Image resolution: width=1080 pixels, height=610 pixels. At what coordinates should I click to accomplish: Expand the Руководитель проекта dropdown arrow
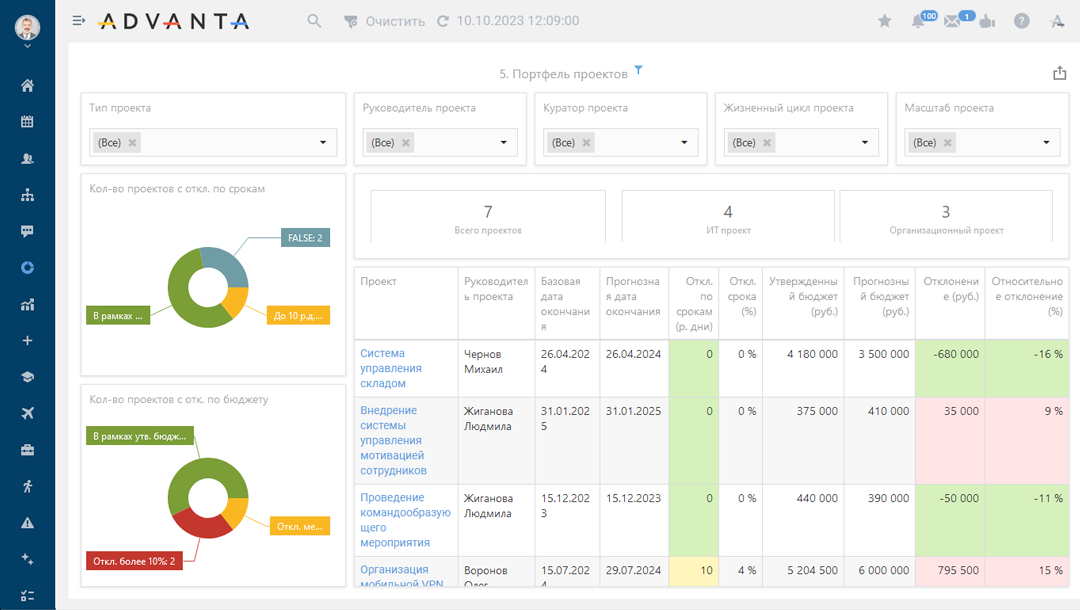pyautogui.click(x=504, y=143)
